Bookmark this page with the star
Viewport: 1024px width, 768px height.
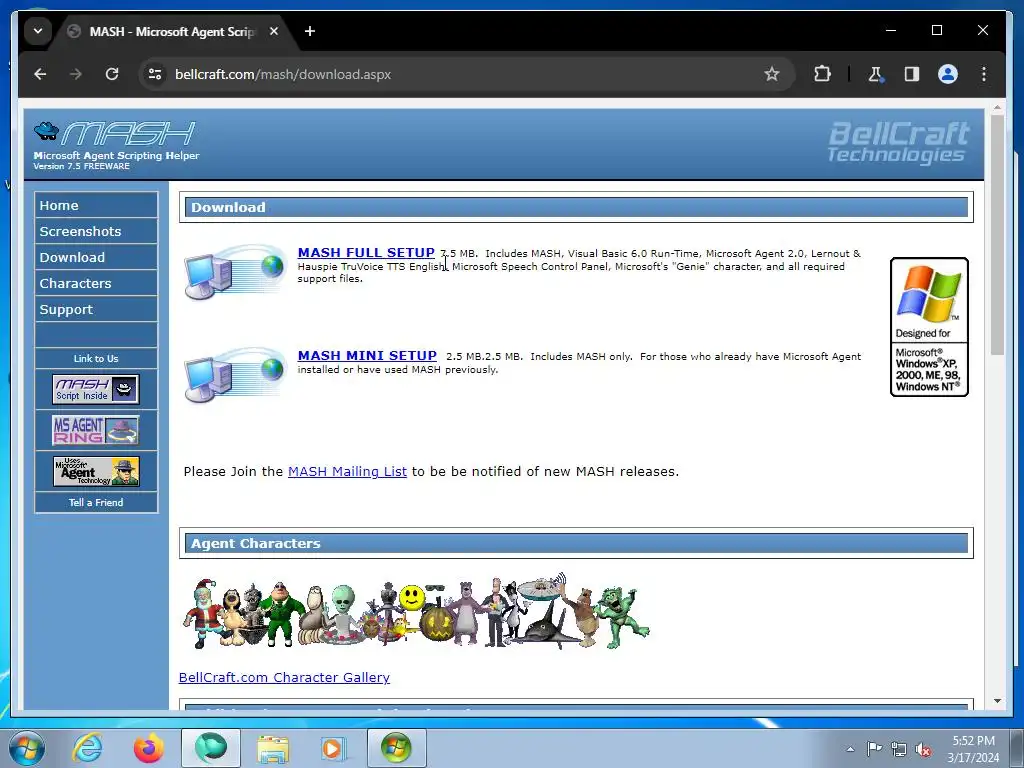(x=772, y=74)
